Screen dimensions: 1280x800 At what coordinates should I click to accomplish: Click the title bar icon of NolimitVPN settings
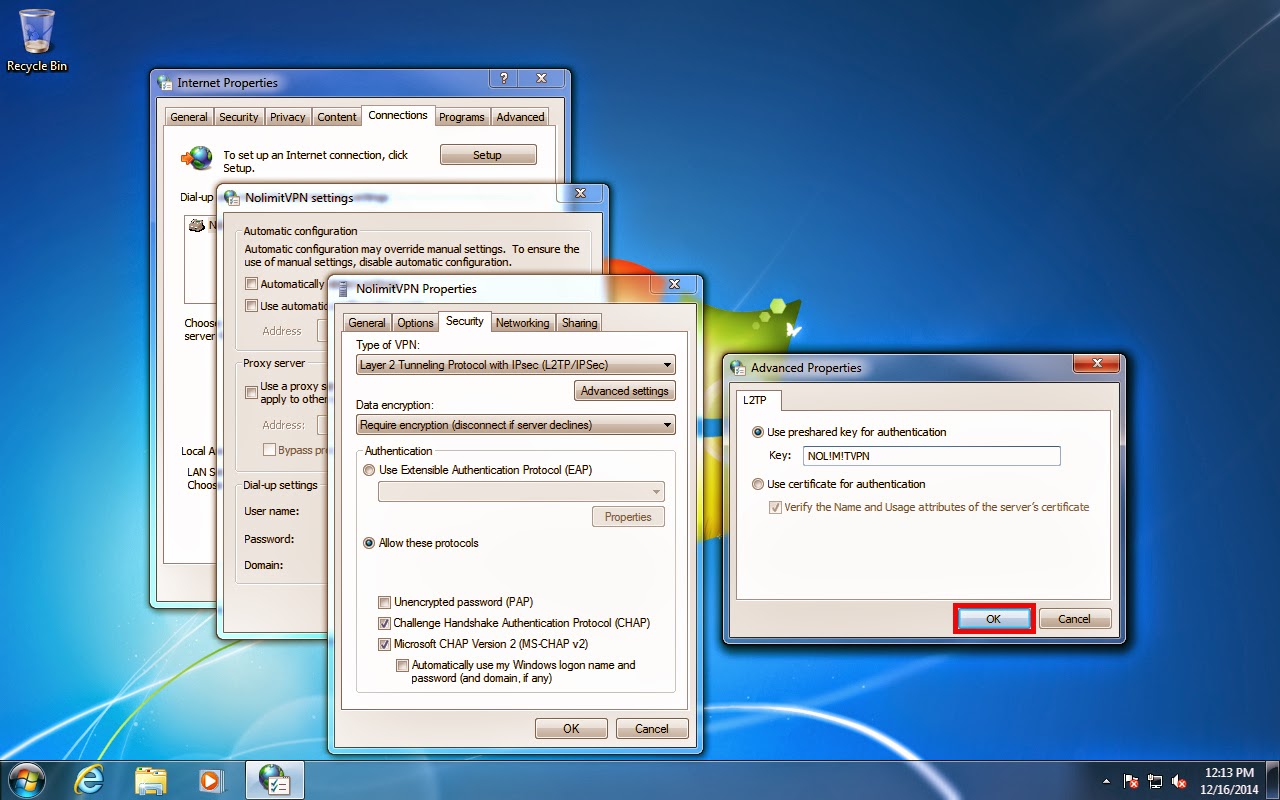[x=232, y=198]
